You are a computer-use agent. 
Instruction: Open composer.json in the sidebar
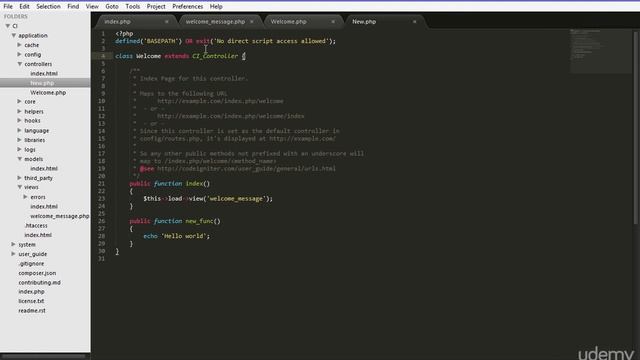click(x=37, y=273)
